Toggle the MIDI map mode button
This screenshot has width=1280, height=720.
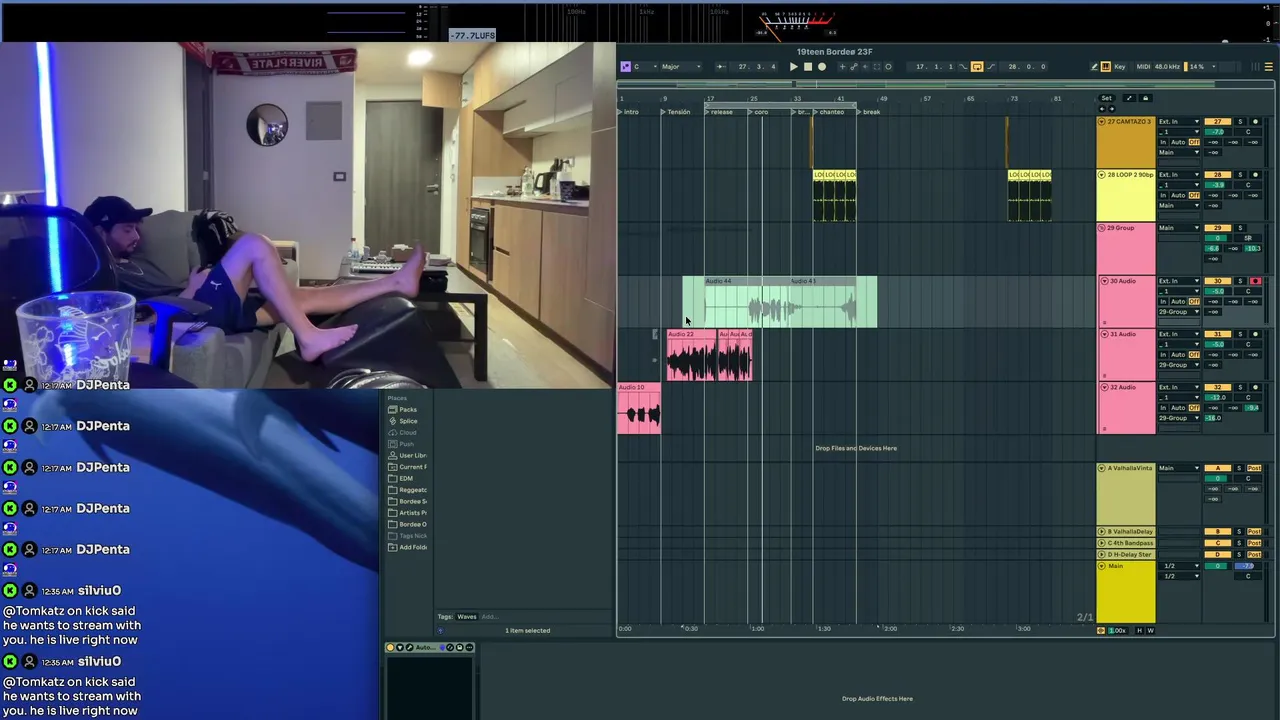pyautogui.click(x=1144, y=67)
